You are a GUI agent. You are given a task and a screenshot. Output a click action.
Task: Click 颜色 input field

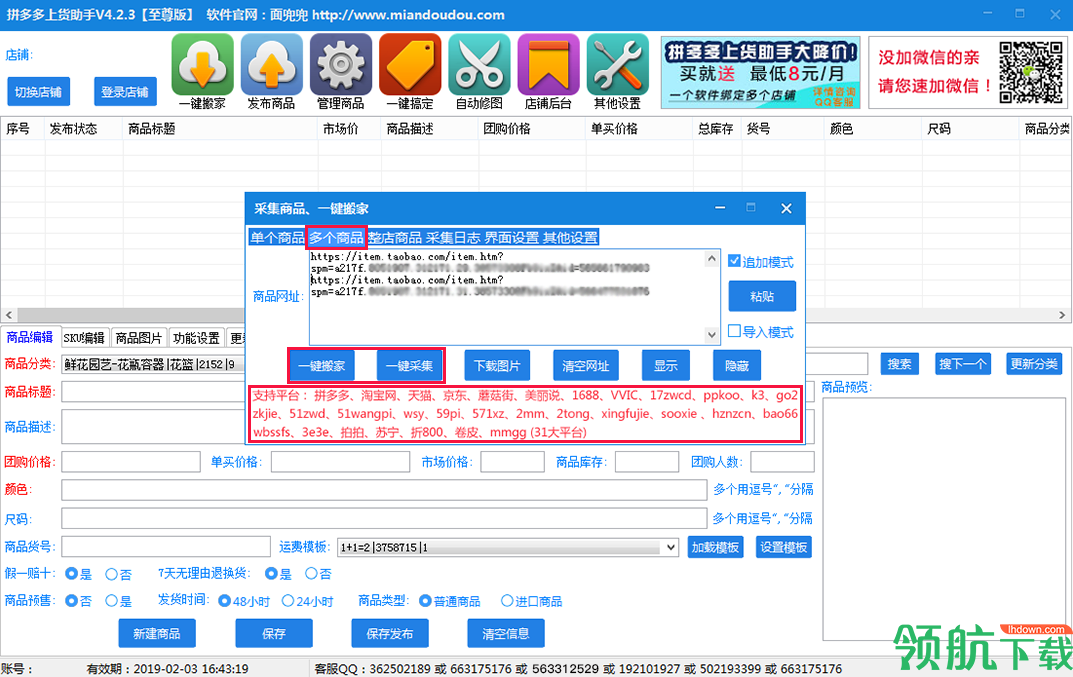click(384, 489)
